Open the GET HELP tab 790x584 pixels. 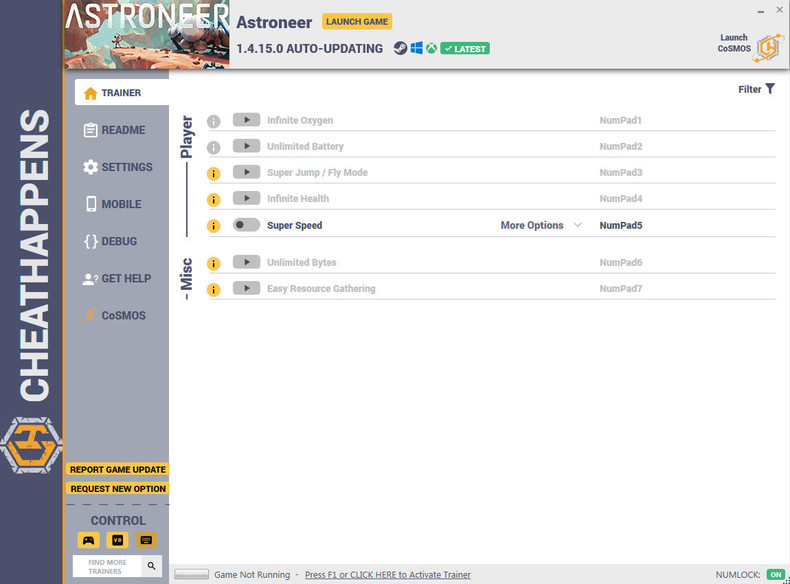point(117,279)
